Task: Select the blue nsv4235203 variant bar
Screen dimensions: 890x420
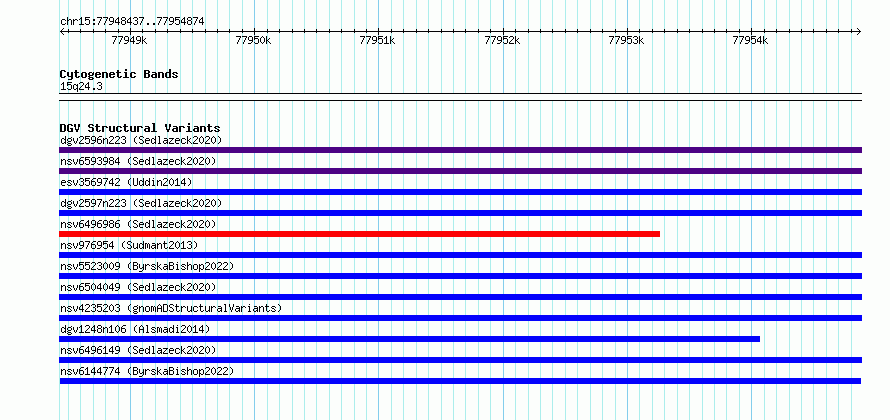Action: tap(460, 318)
